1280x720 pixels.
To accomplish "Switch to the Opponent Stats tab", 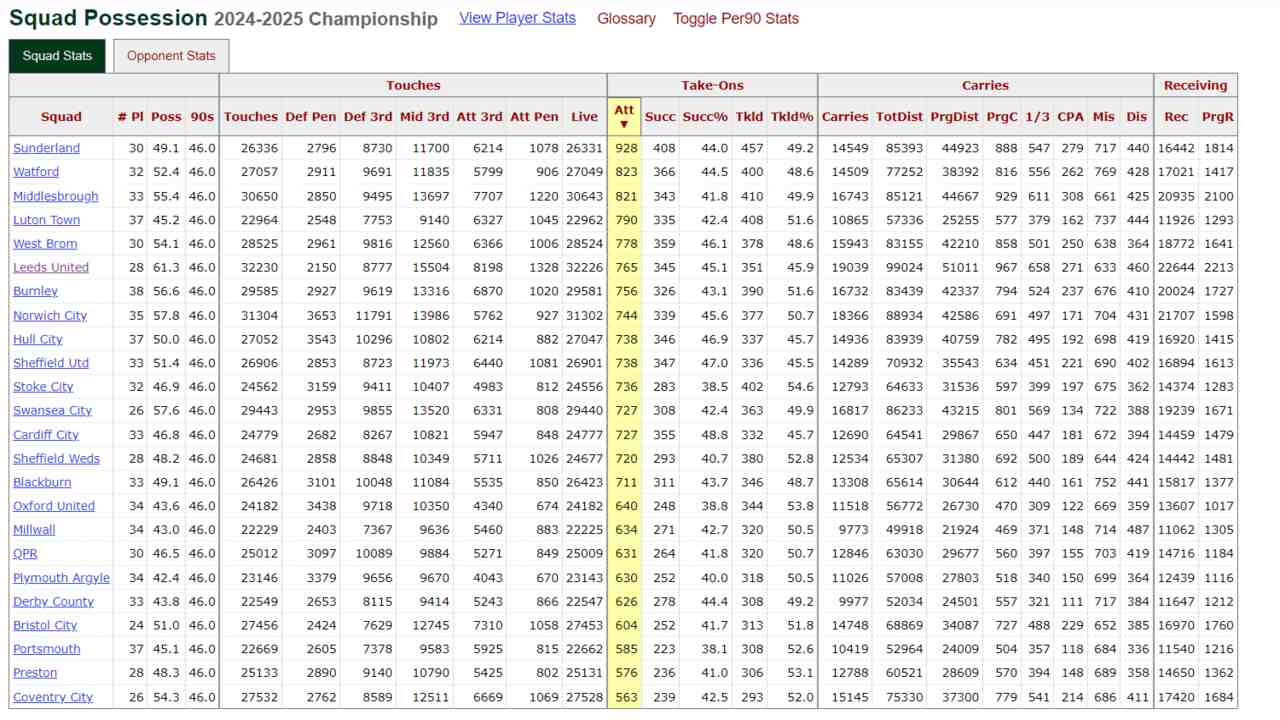I will pos(171,56).
